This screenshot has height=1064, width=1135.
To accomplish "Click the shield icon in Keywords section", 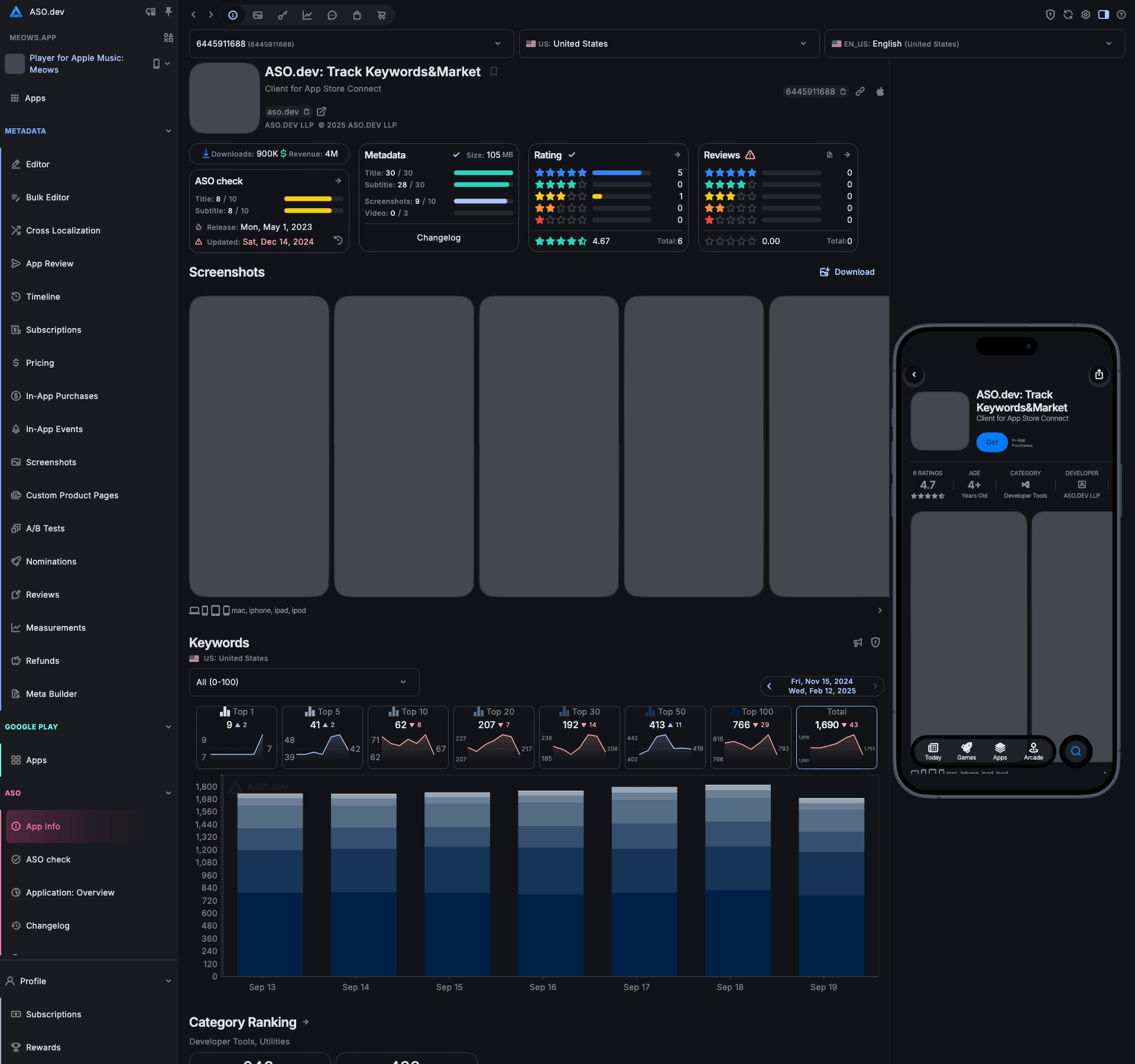I will pyautogui.click(x=875, y=643).
